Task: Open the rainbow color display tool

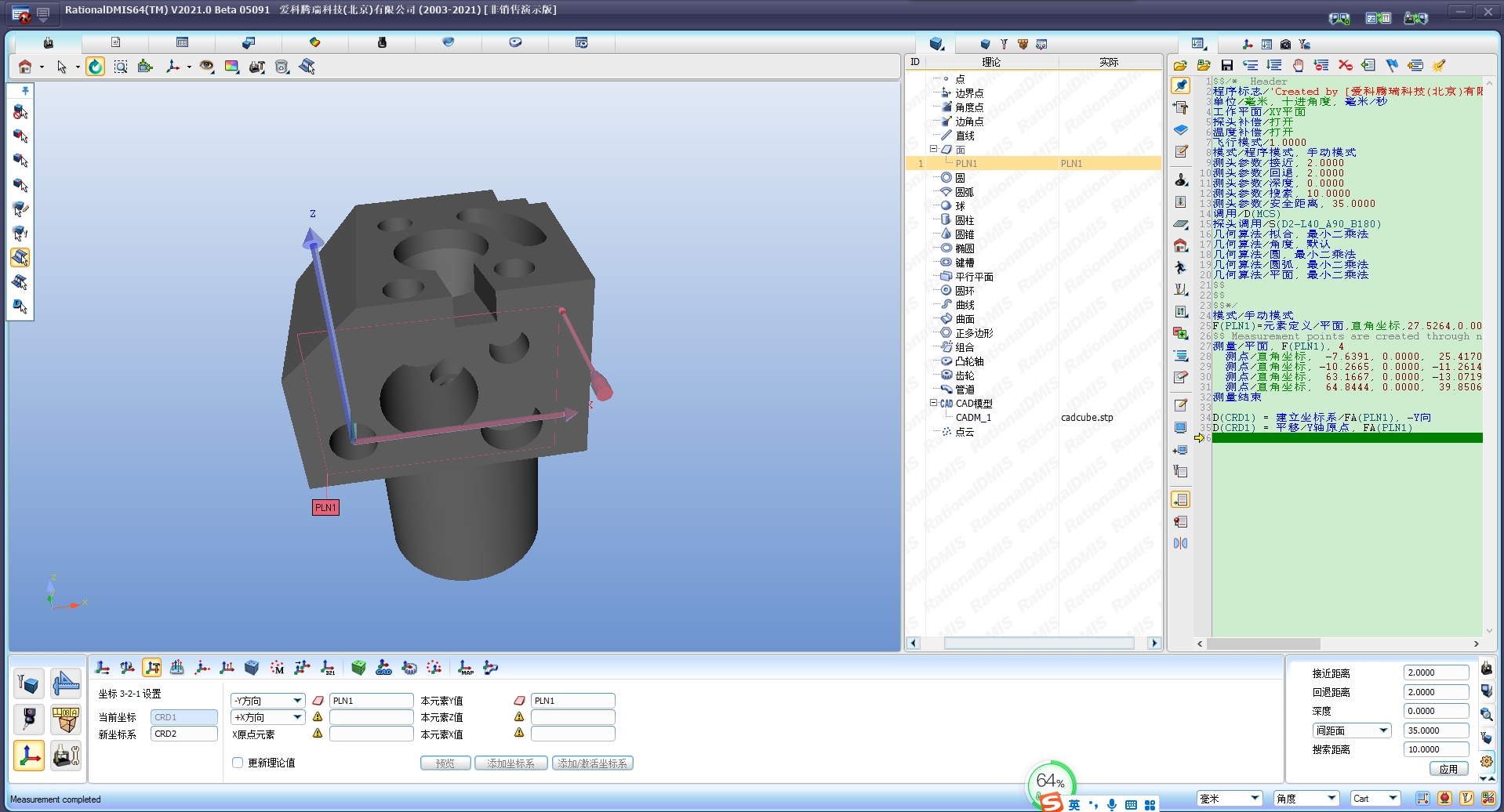Action: (231, 67)
